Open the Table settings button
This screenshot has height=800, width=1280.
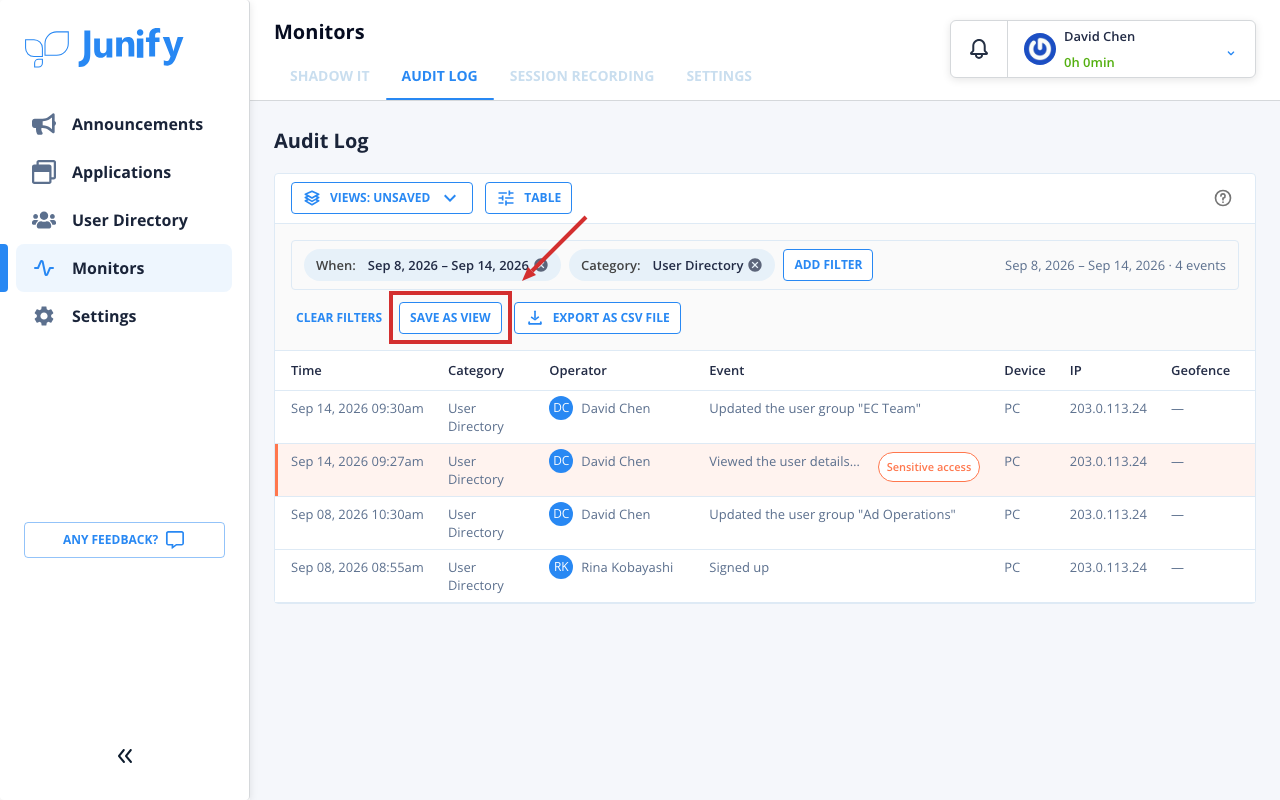click(x=528, y=198)
